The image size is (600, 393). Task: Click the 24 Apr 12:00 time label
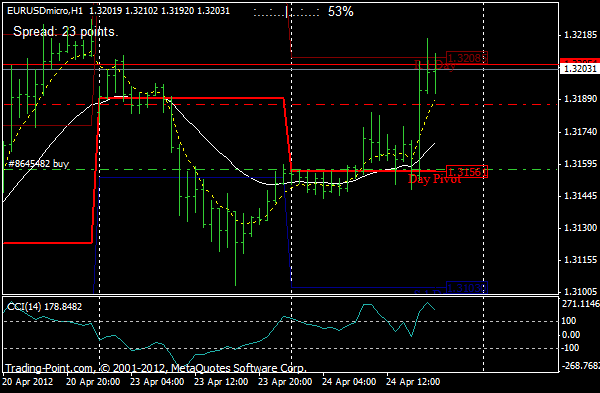click(413, 382)
